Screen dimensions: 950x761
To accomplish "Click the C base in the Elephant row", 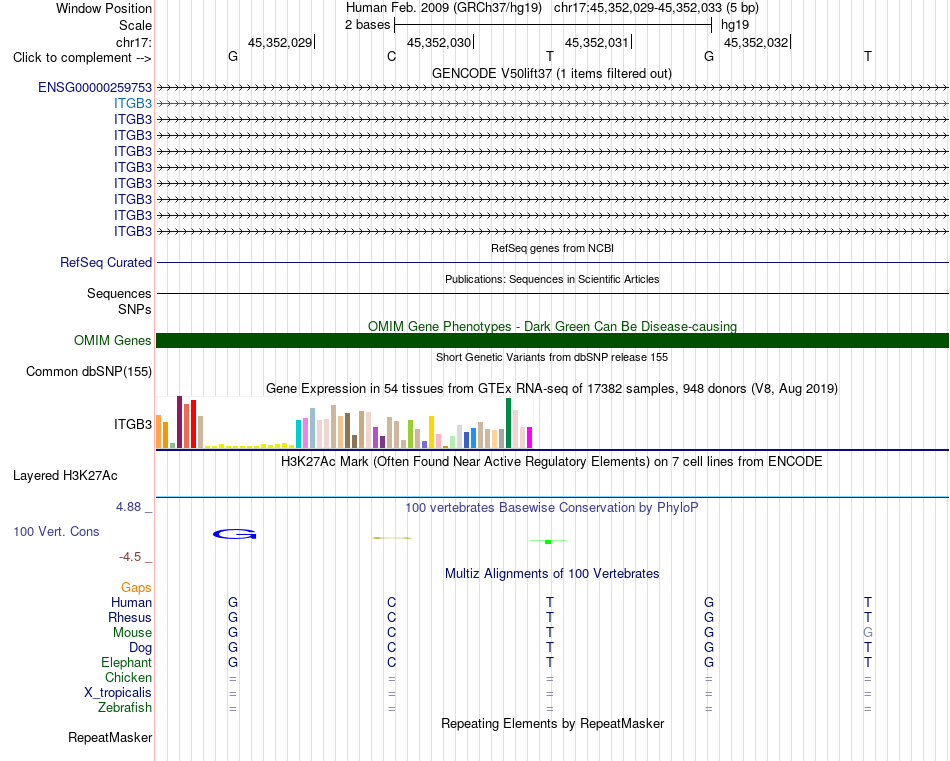I will (x=391, y=662).
